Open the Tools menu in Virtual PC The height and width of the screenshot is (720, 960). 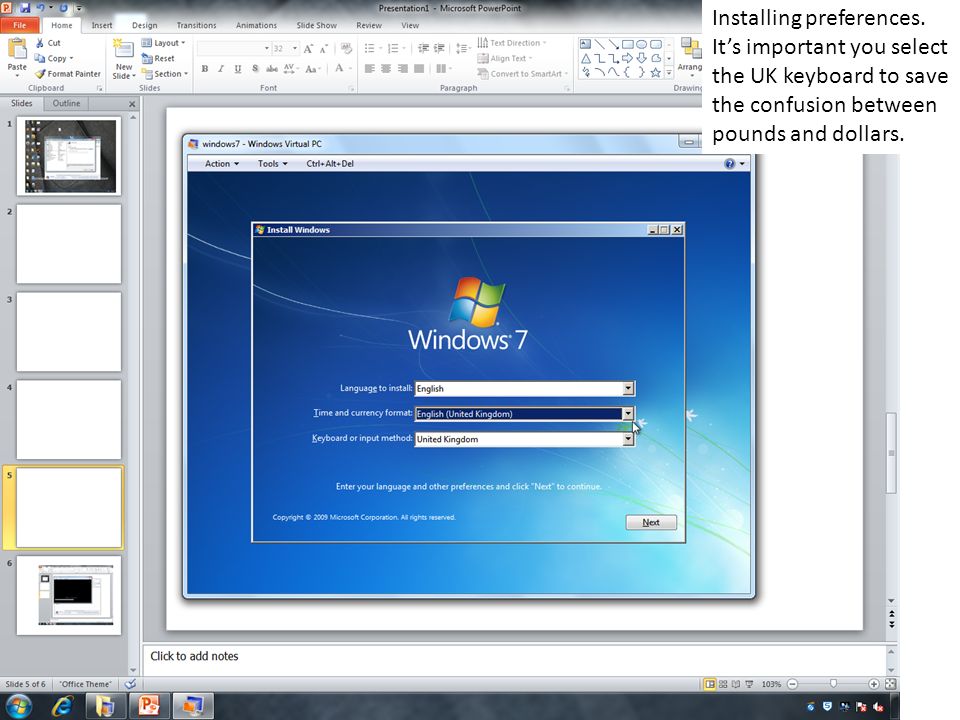pyautogui.click(x=272, y=163)
